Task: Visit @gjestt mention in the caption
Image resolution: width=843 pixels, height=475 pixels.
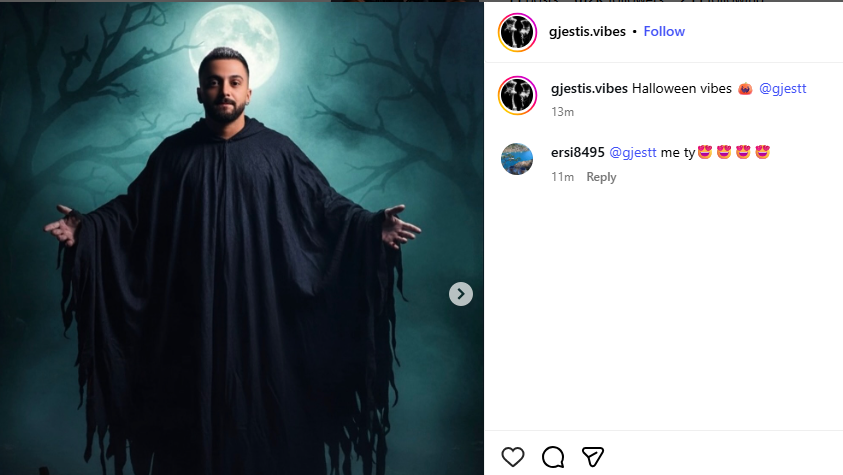Action: tap(782, 89)
